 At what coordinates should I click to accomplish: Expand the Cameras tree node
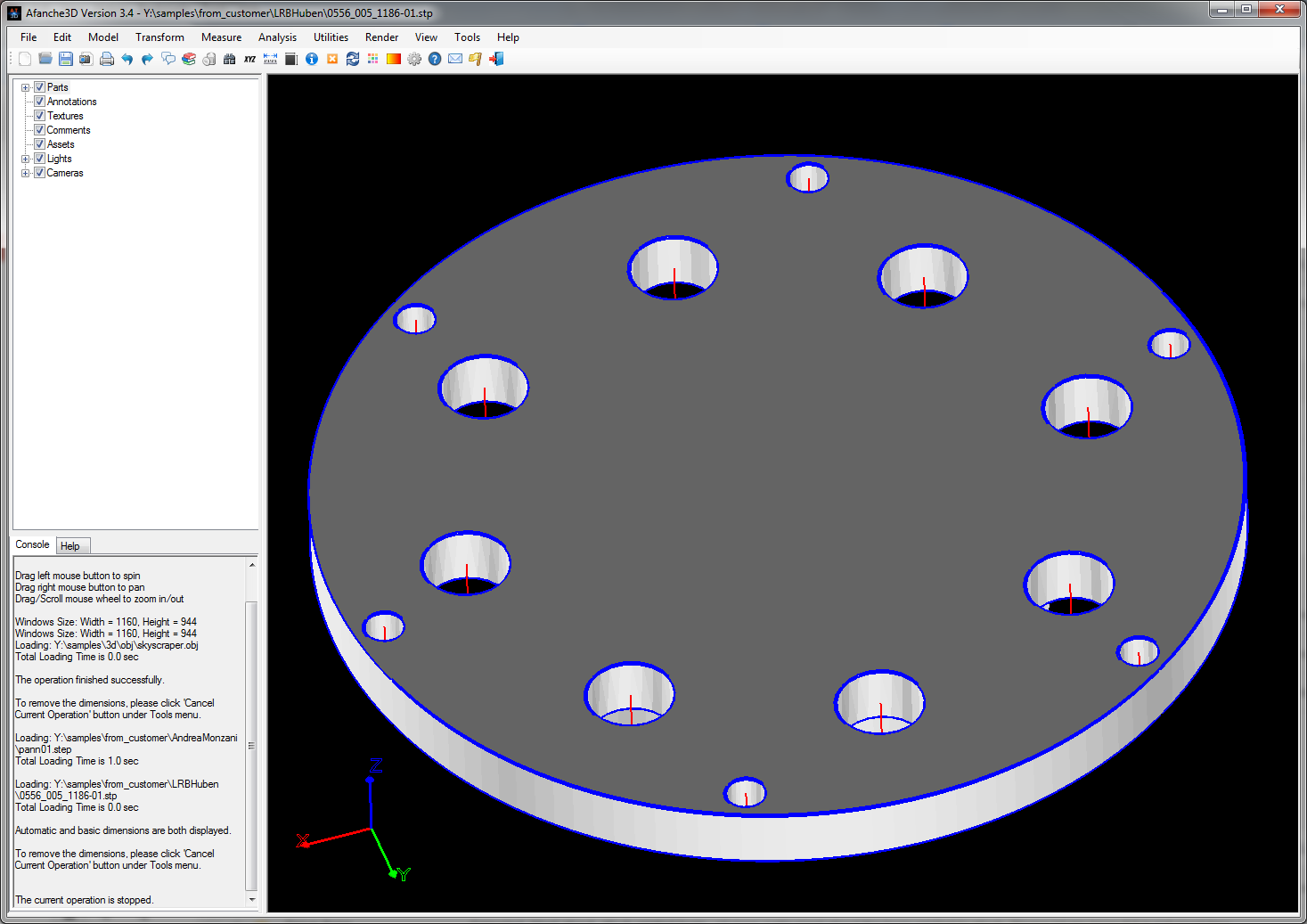pos(26,173)
